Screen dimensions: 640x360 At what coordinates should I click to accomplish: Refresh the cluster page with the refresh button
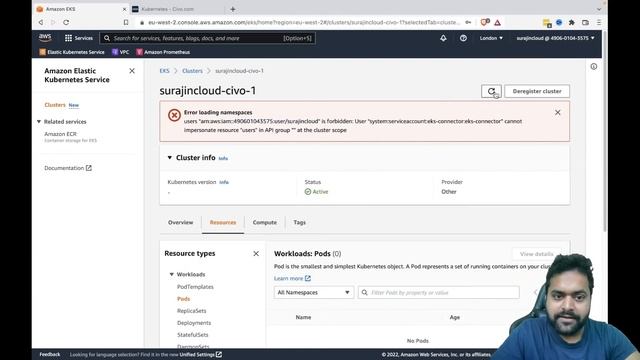click(x=491, y=91)
